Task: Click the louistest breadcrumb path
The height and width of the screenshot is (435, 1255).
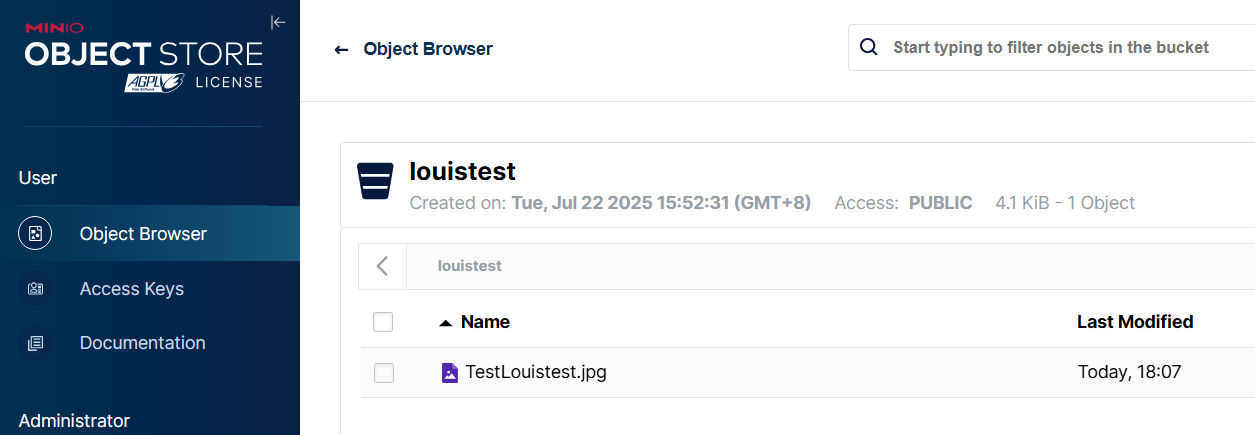Action: [x=469, y=266]
